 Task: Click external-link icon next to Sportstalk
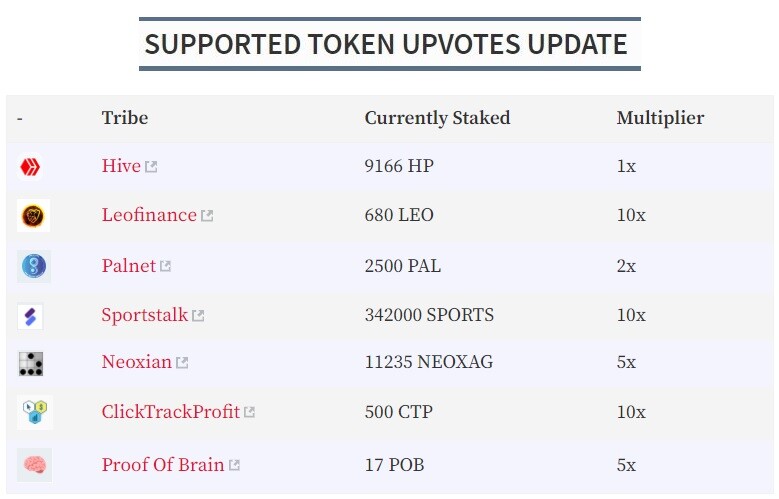198,316
